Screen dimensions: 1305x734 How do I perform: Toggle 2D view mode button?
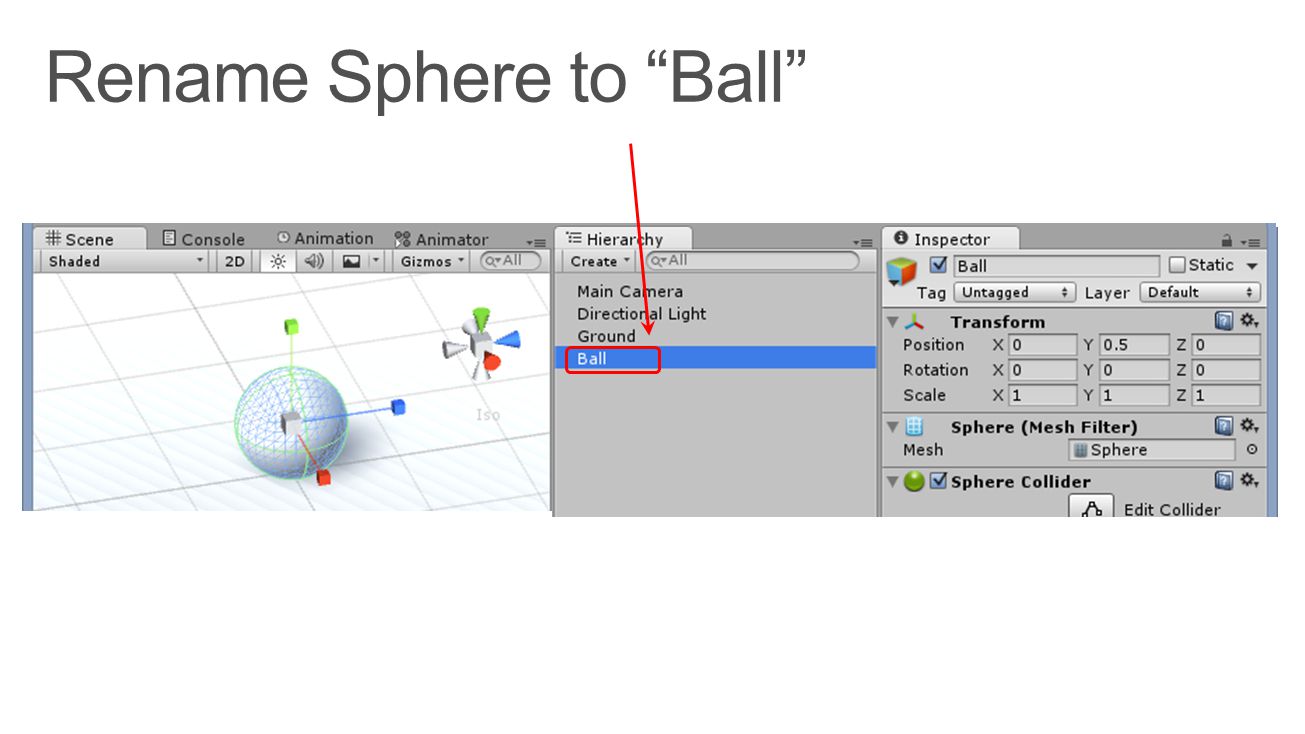234,261
